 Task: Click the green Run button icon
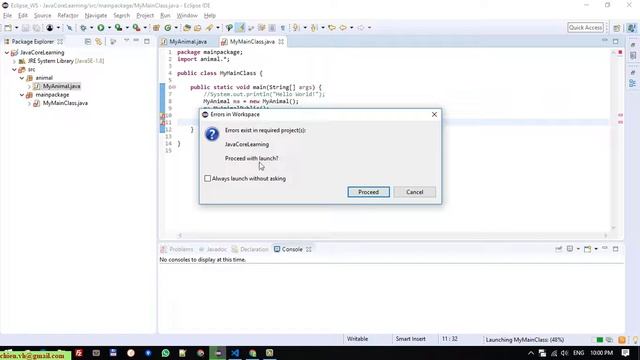pos(100,28)
